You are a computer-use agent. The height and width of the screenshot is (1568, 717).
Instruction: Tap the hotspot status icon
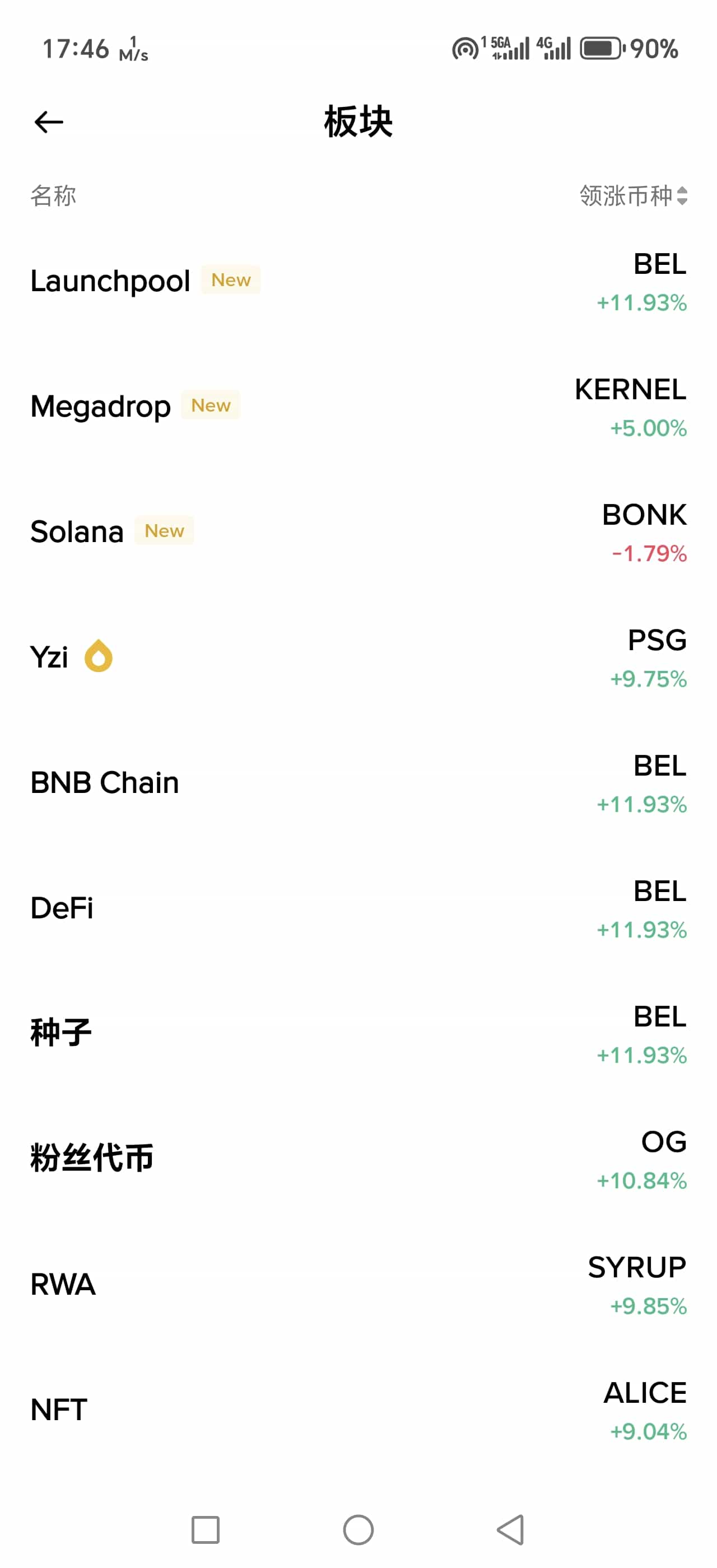(x=465, y=49)
